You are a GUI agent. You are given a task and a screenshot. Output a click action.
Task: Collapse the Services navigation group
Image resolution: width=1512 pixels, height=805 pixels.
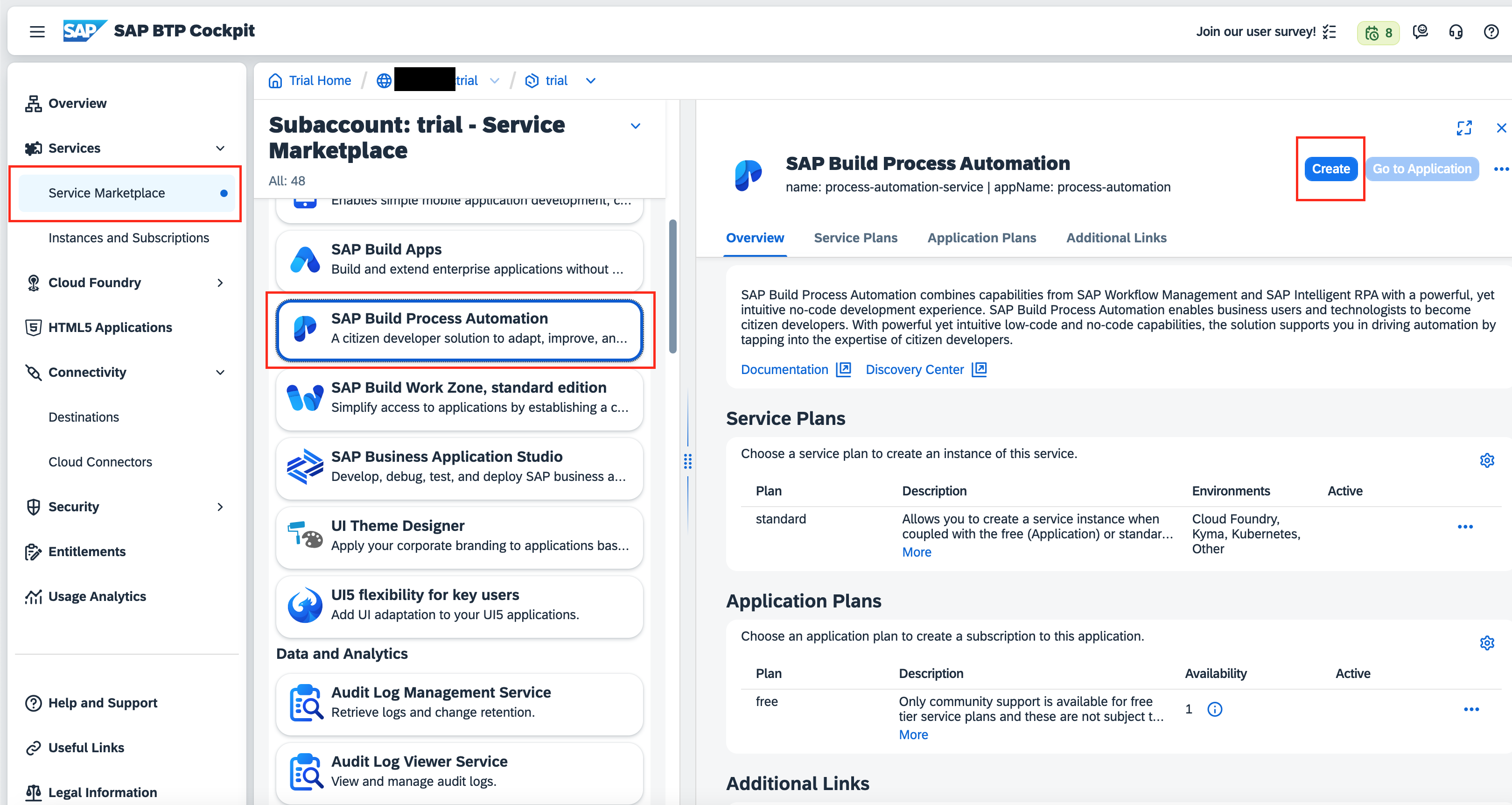coord(220,148)
